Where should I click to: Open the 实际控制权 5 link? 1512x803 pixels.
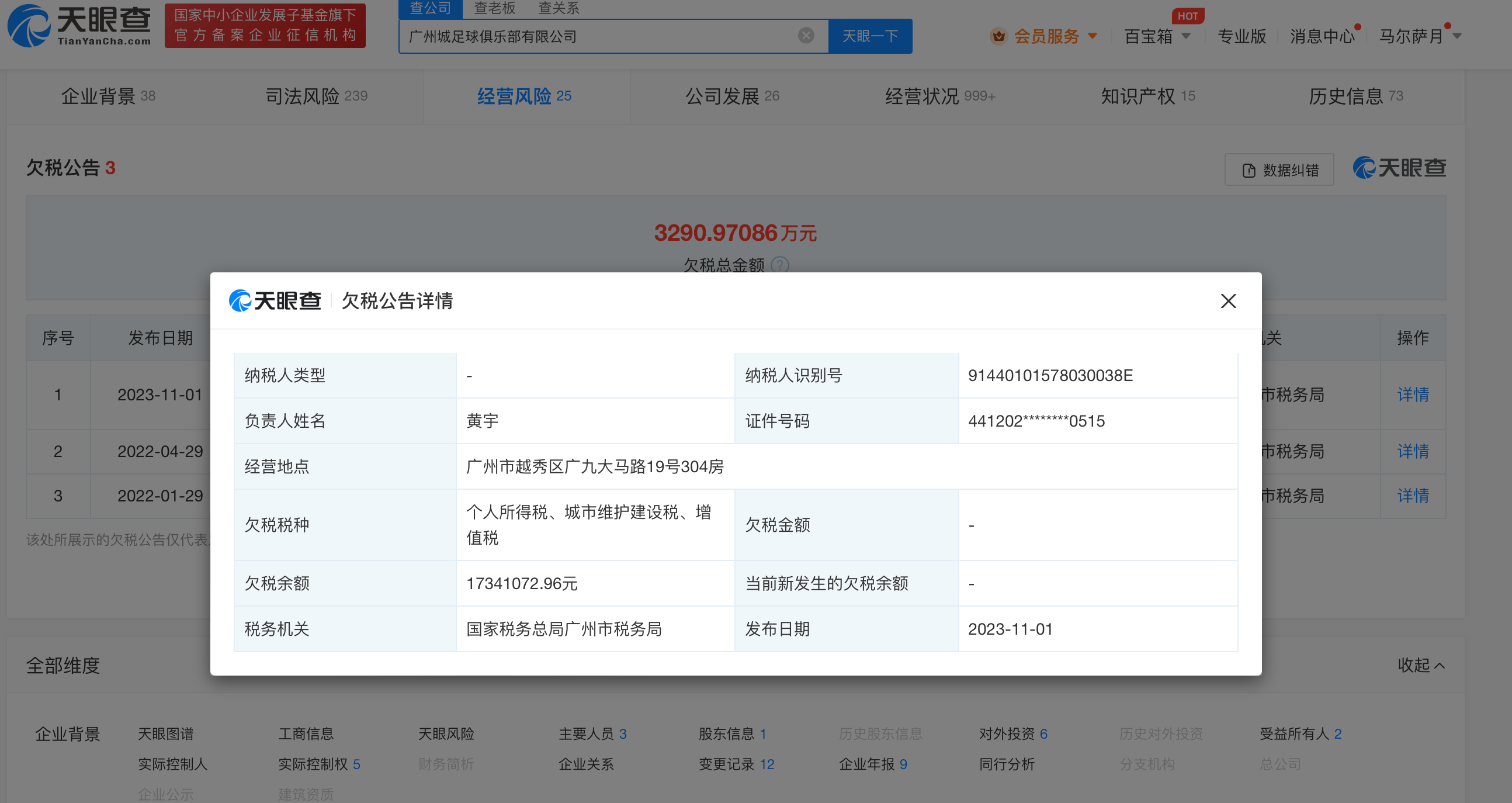(x=320, y=764)
